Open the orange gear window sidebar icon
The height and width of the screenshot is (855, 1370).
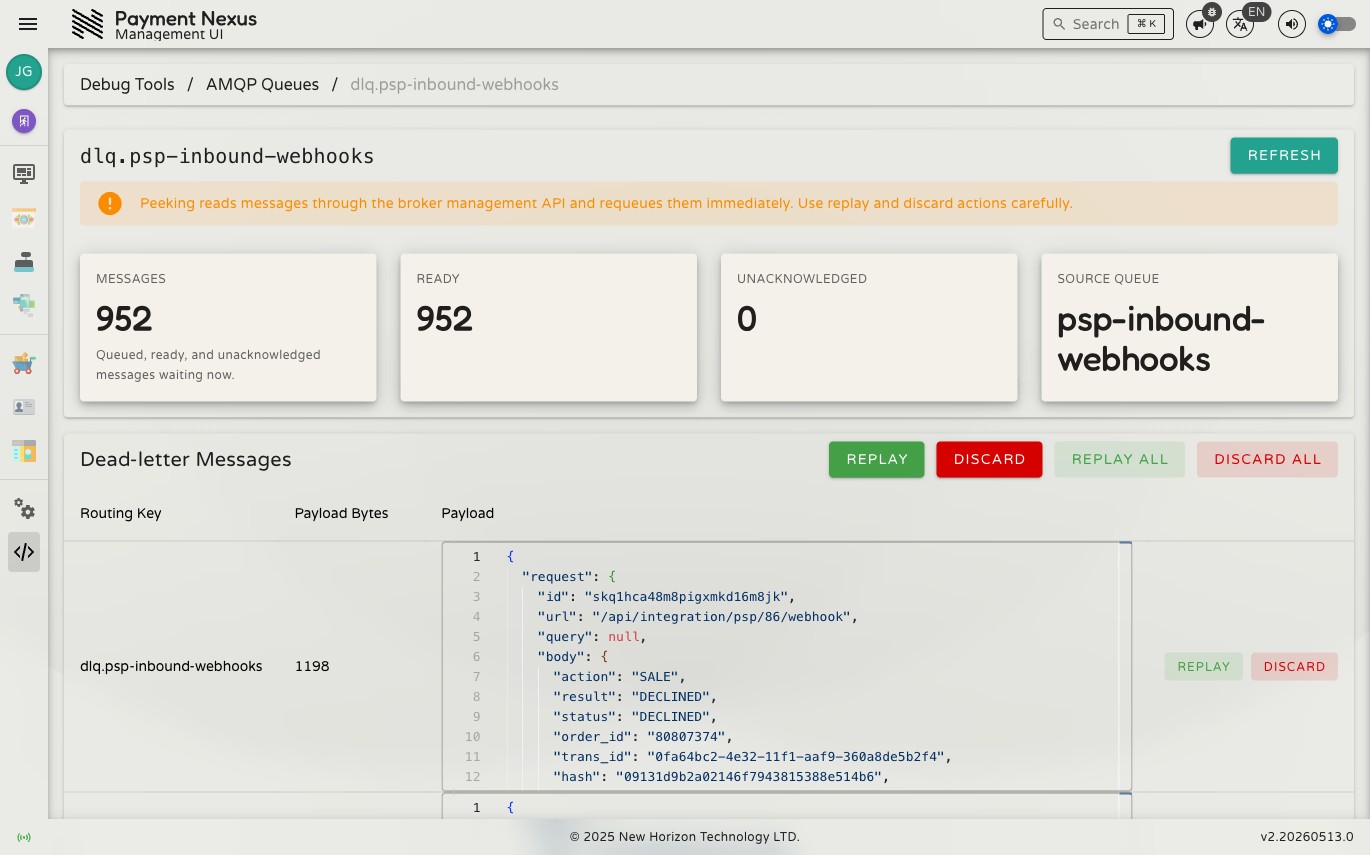coord(24,218)
